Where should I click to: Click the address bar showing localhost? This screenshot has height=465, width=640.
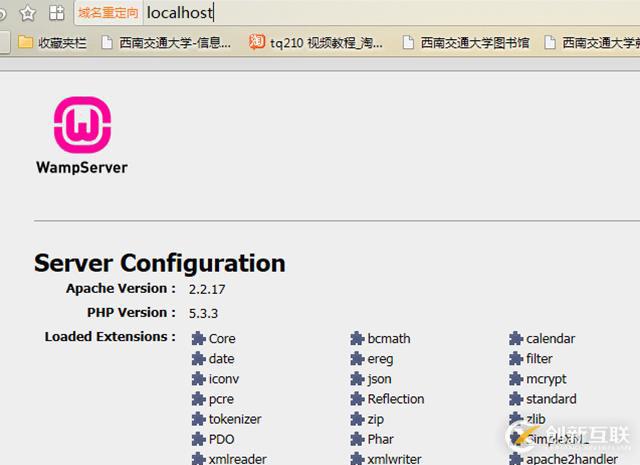pyautogui.click(x=355, y=13)
